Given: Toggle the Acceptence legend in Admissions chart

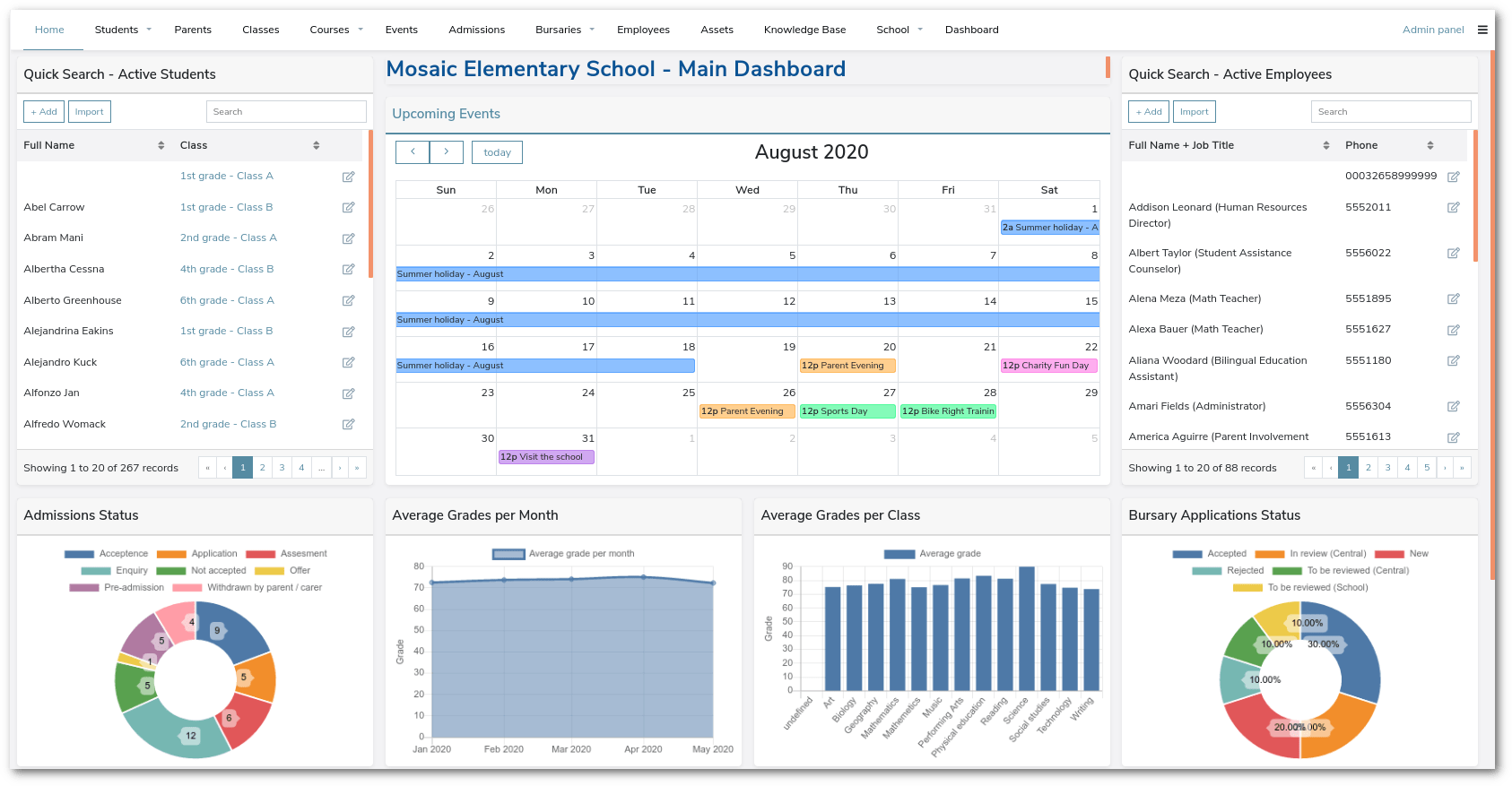Looking at the screenshot, I should [x=106, y=554].
